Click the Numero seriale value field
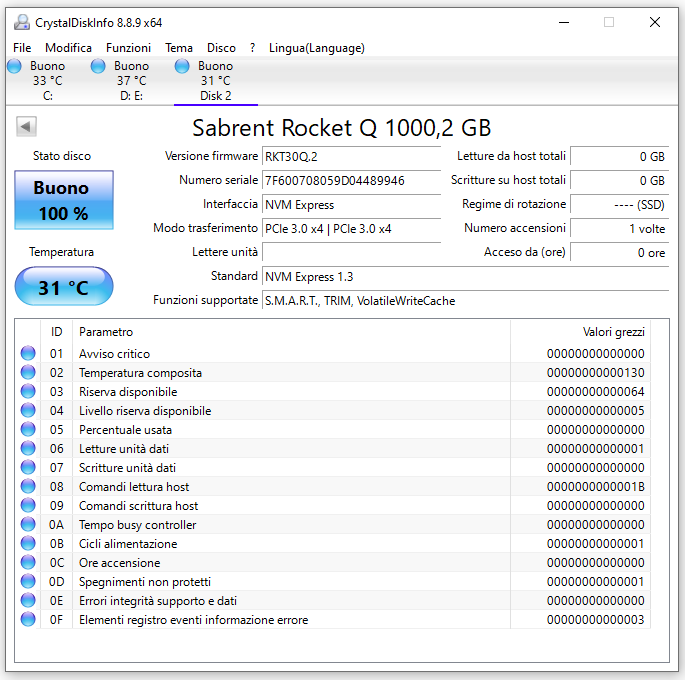The image size is (685, 680). pyautogui.click(x=351, y=181)
